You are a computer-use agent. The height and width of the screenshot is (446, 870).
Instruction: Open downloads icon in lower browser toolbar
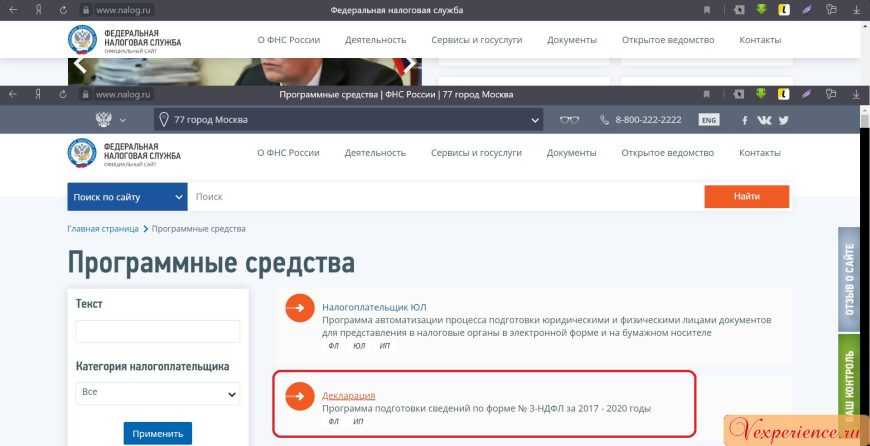(x=856, y=94)
